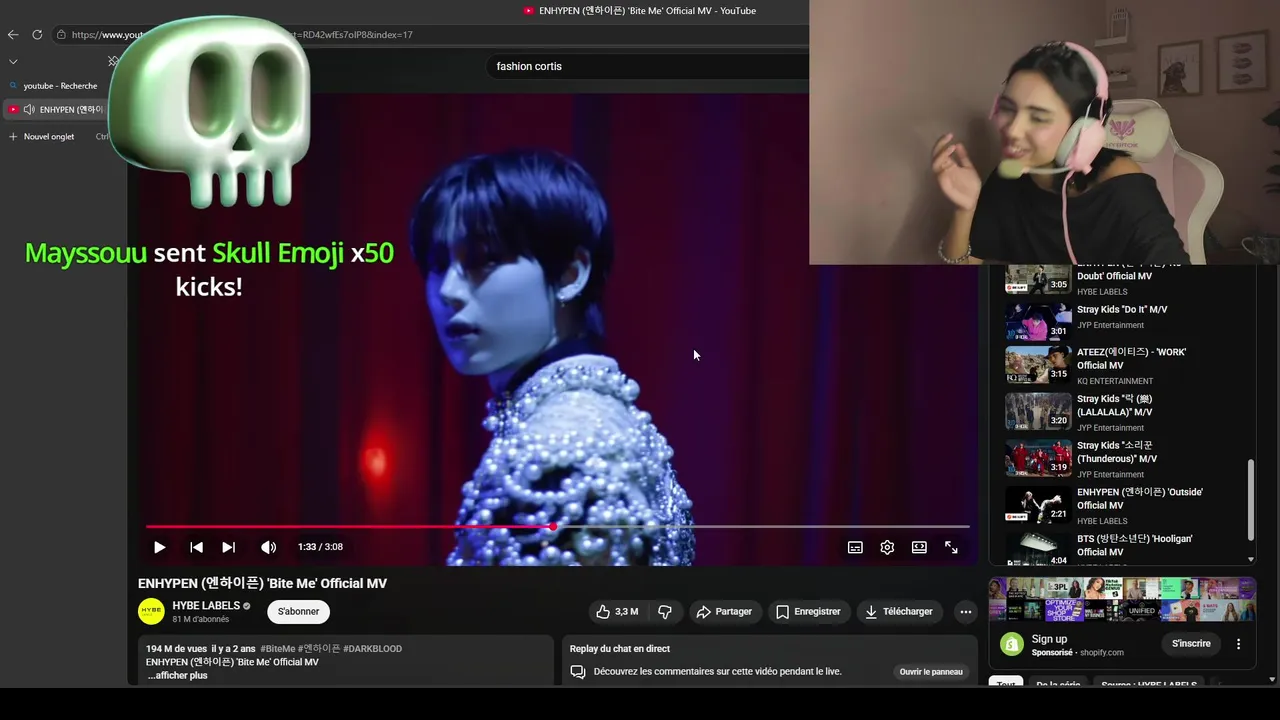This screenshot has width=1280, height=720.
Task: Click chat replay icon beside Découvrez text
Action: click(x=578, y=672)
